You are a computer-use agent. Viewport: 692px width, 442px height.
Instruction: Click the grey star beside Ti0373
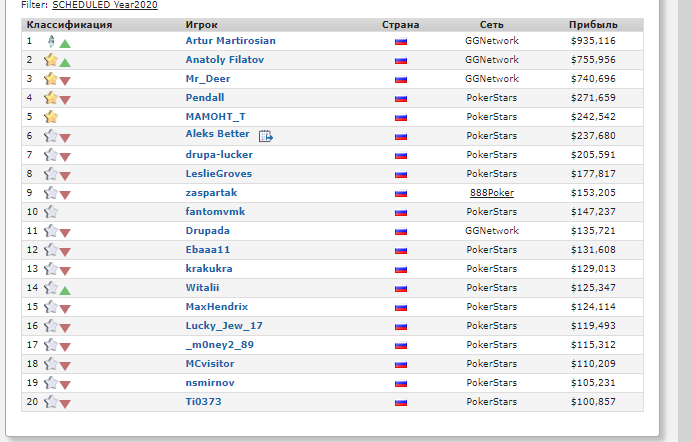click(x=51, y=402)
